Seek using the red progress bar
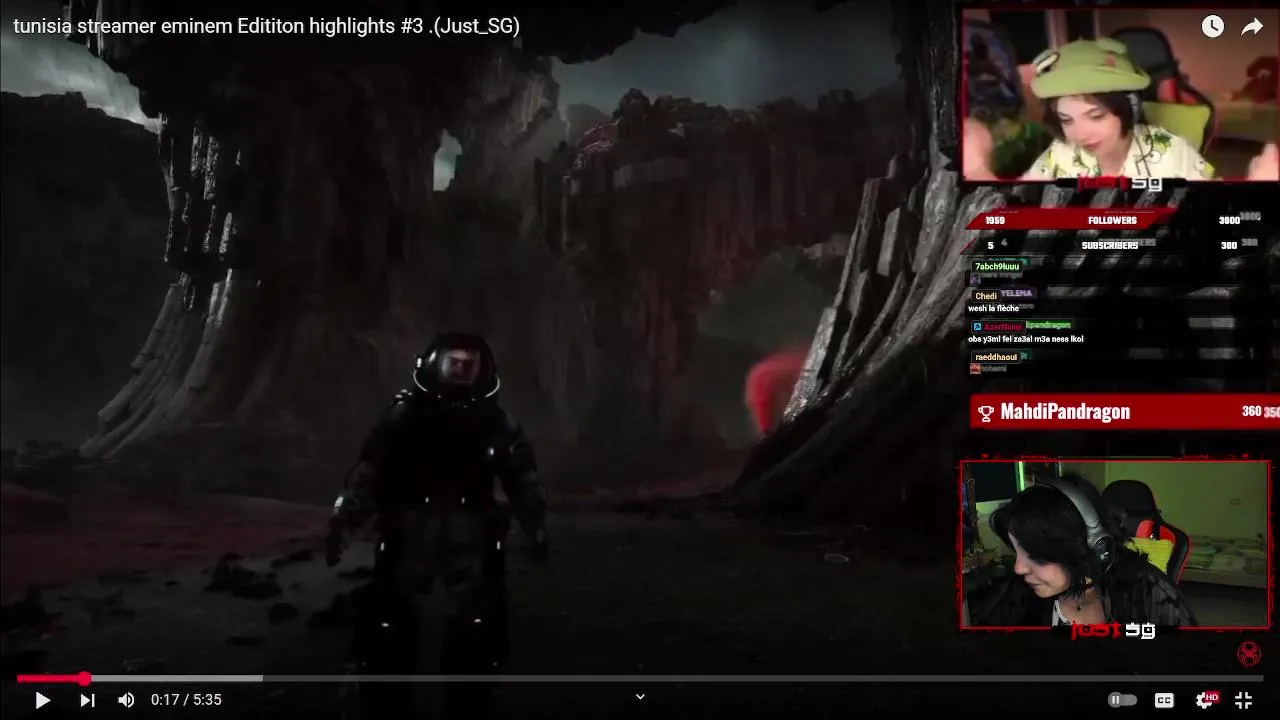Viewport: 1280px width, 720px height. pyautogui.click(x=640, y=678)
